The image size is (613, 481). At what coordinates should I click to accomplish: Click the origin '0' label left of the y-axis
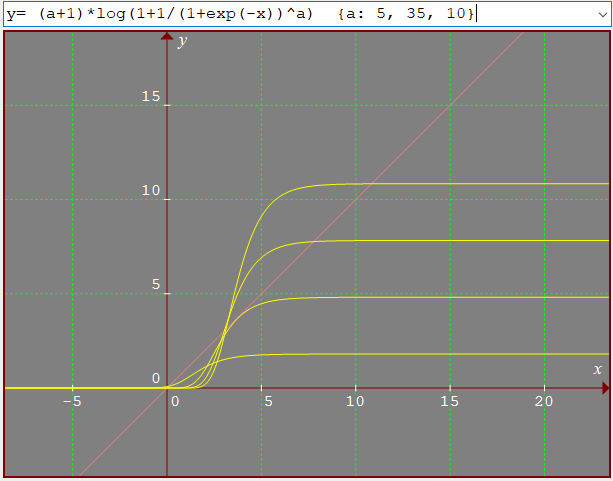point(155,379)
